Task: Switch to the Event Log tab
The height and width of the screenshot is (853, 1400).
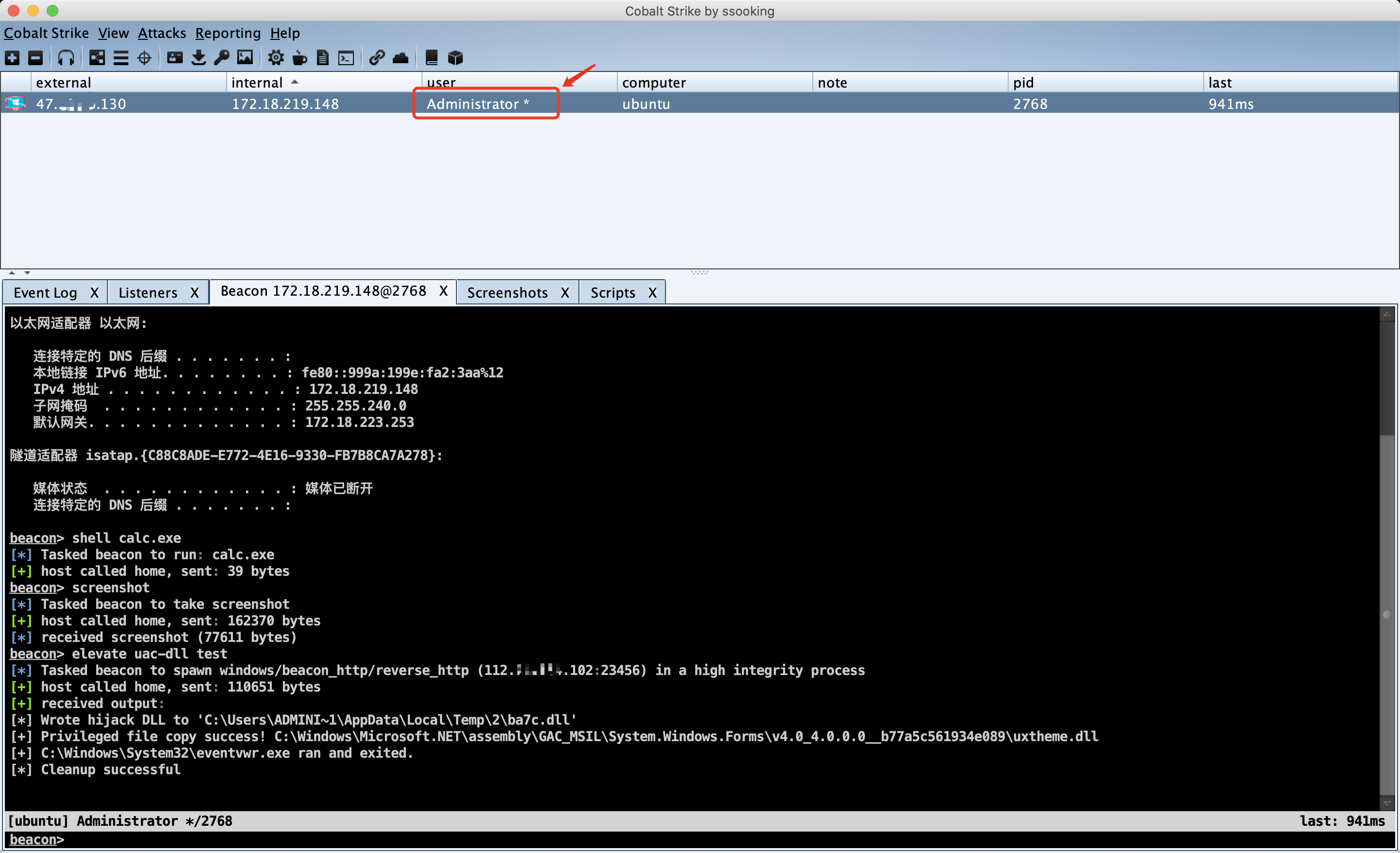Action: point(46,293)
